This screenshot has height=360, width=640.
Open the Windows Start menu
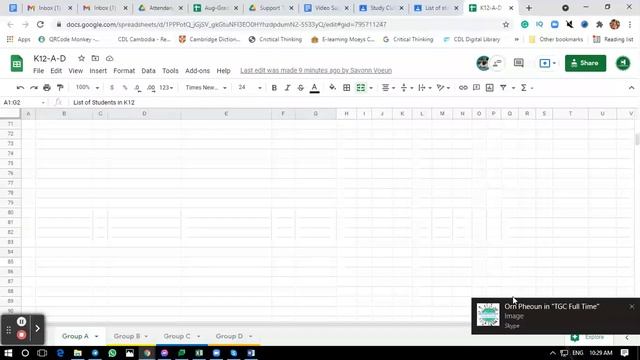(8, 353)
